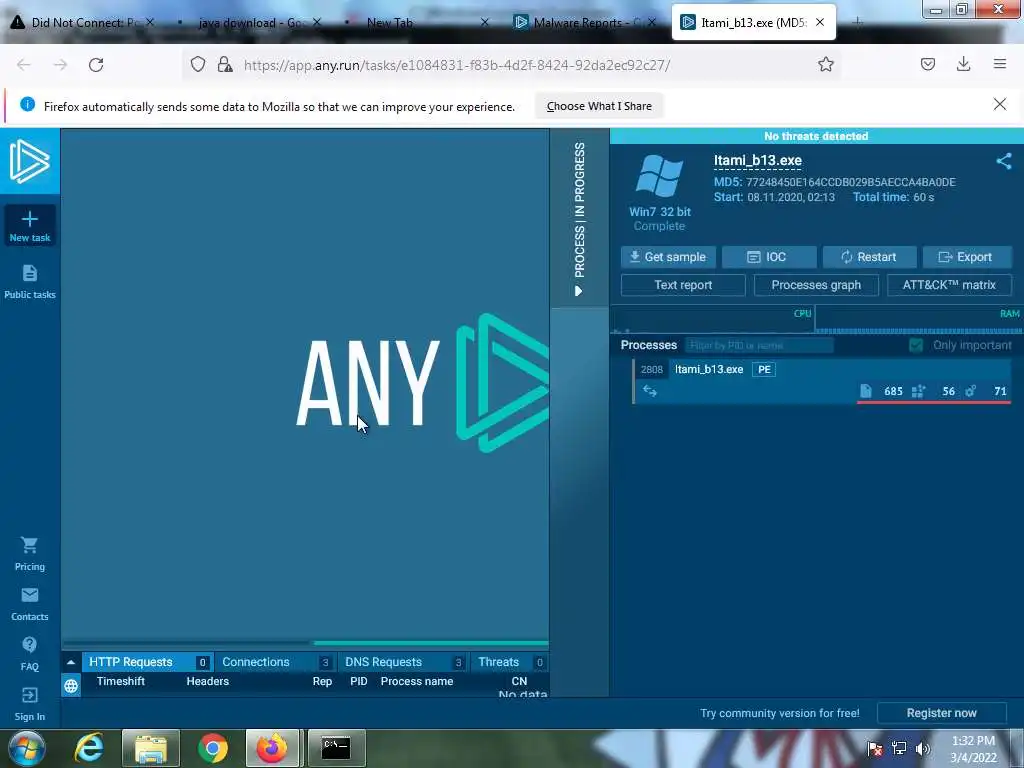Collapse the network panel with up arrow
Image resolution: width=1024 pixels, height=768 pixels.
pyautogui.click(x=71, y=662)
